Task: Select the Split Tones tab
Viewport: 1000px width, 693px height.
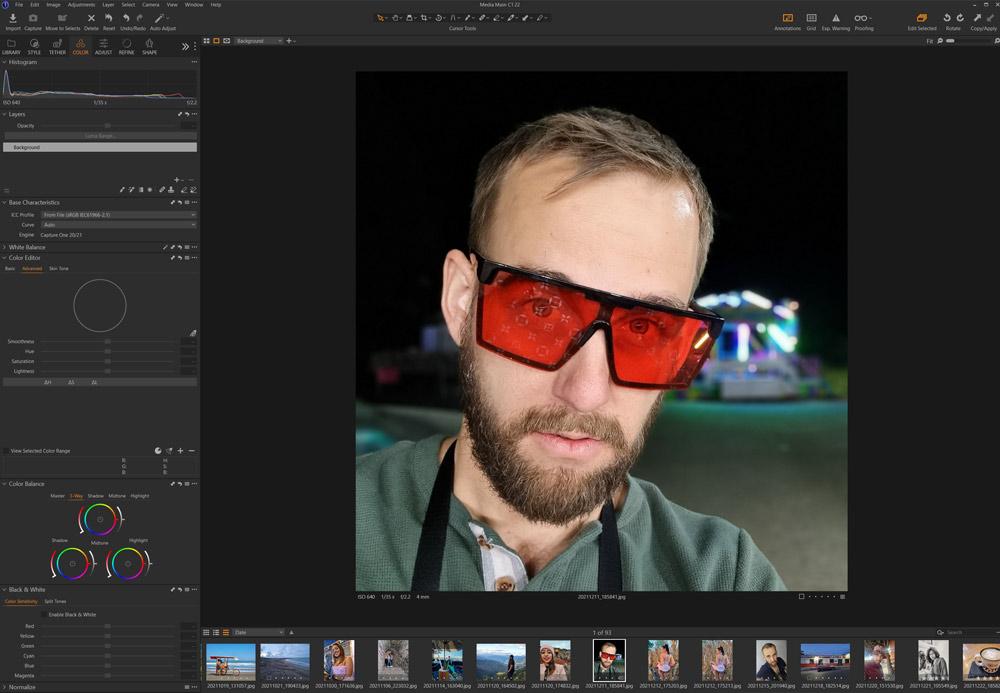Action: [x=55, y=602]
